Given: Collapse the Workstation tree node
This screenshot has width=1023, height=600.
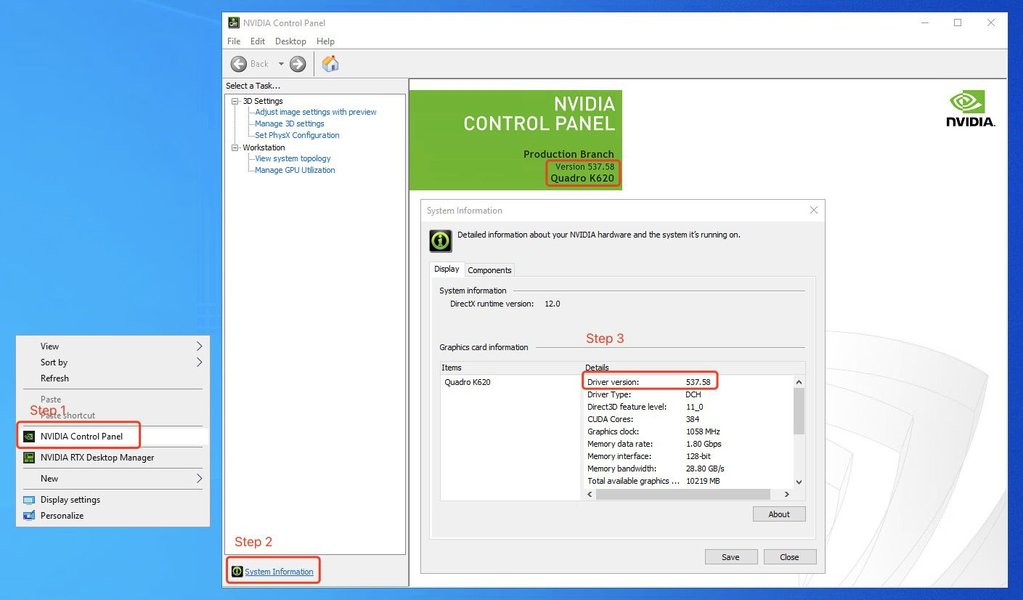Looking at the screenshot, I should tap(236, 147).
